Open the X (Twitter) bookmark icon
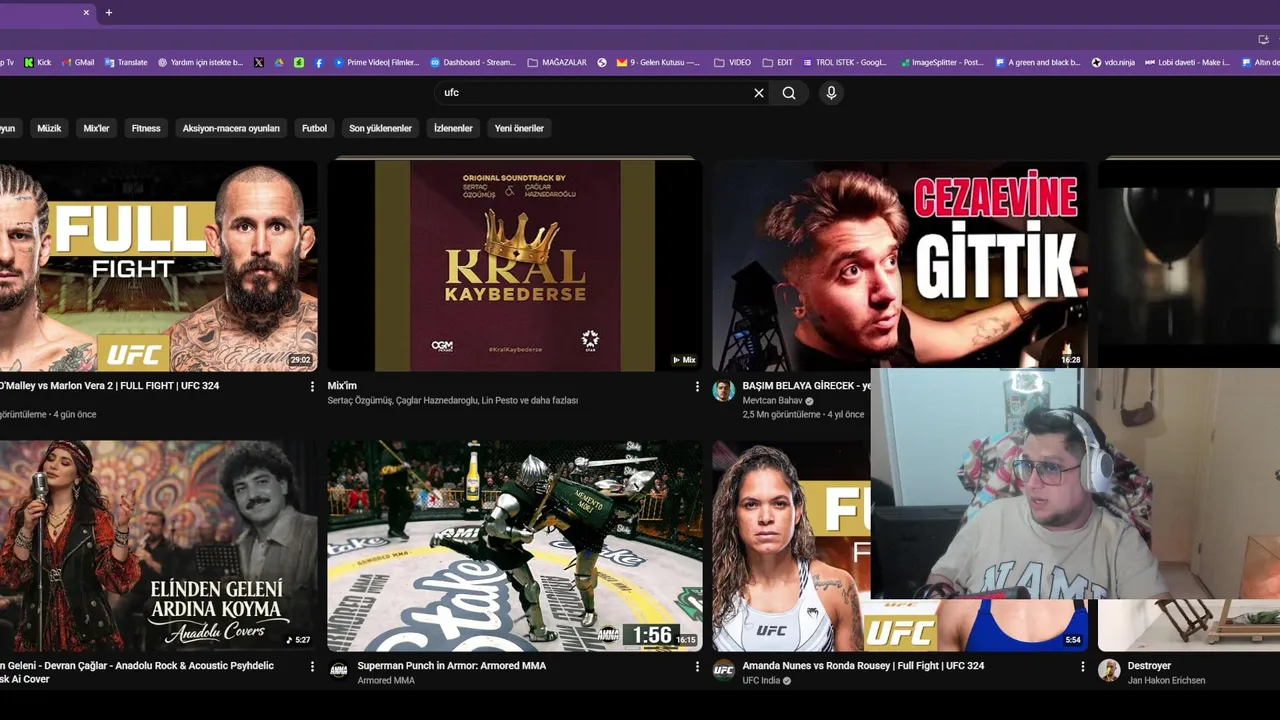The width and height of the screenshot is (1280, 720). [x=259, y=62]
